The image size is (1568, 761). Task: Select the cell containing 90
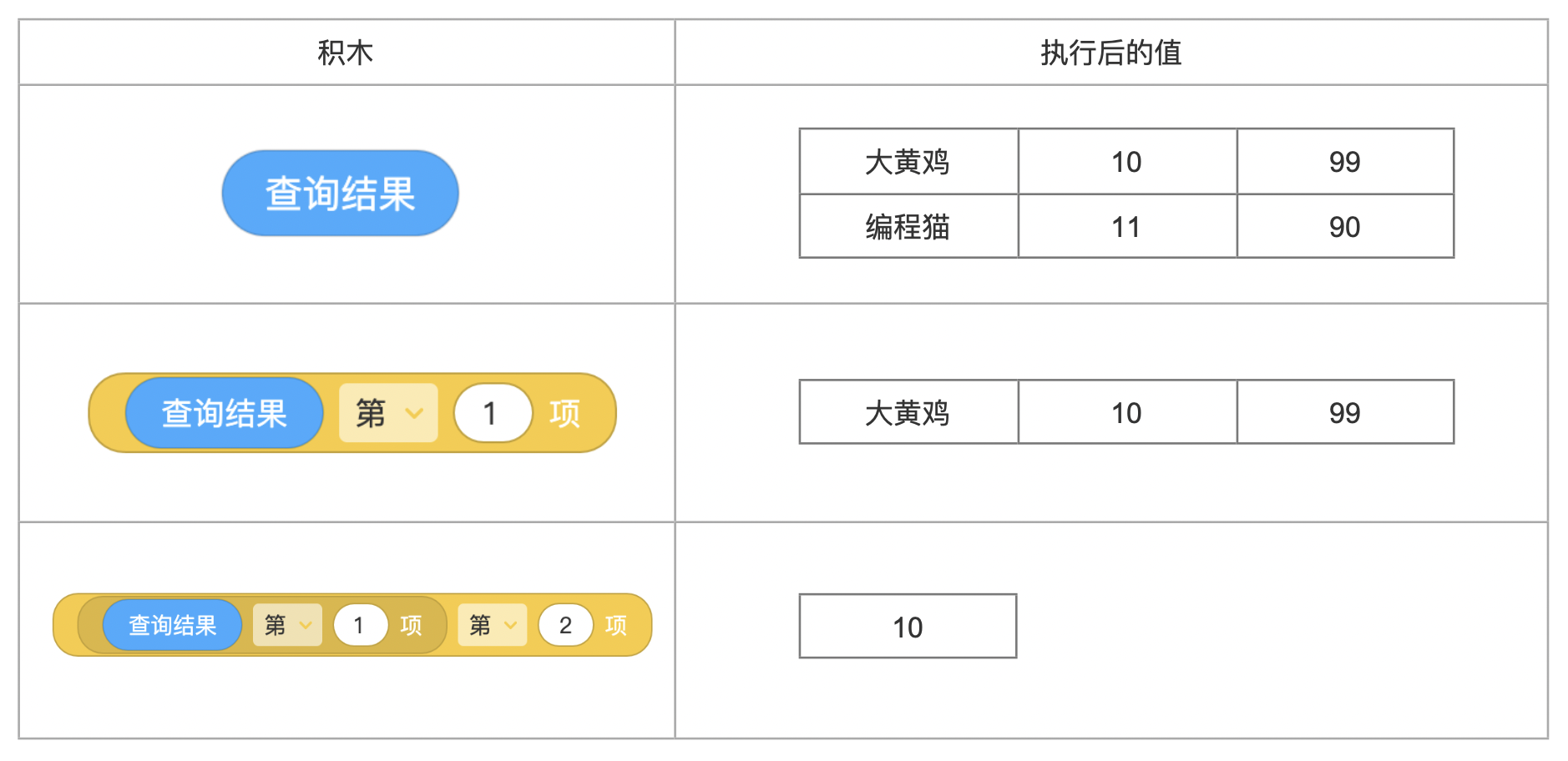point(1344,227)
